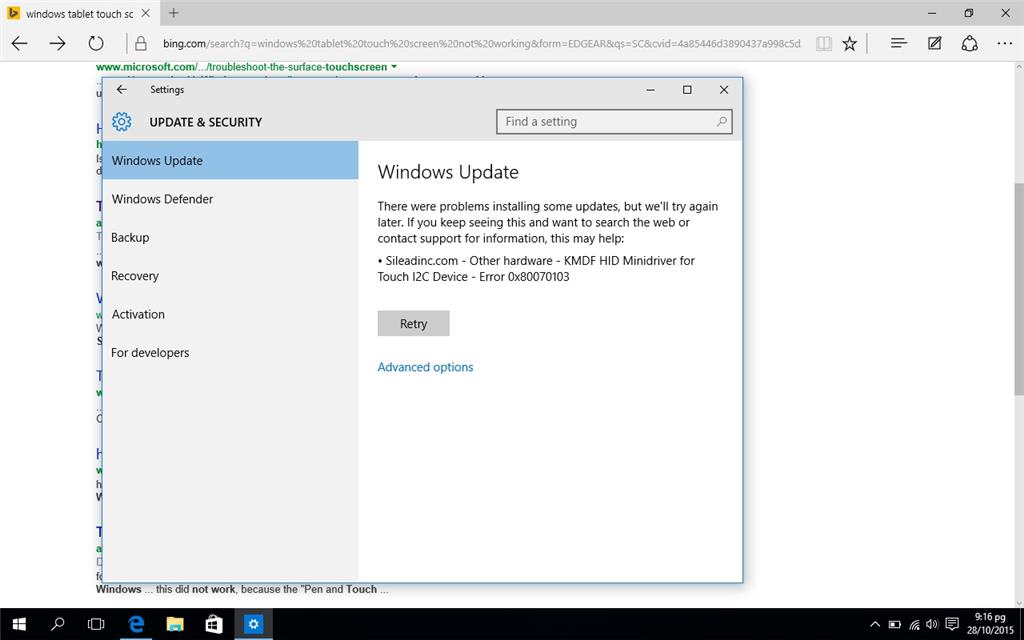Click the search magnifier in Find a setting
The width and height of the screenshot is (1024, 640).
tap(721, 121)
